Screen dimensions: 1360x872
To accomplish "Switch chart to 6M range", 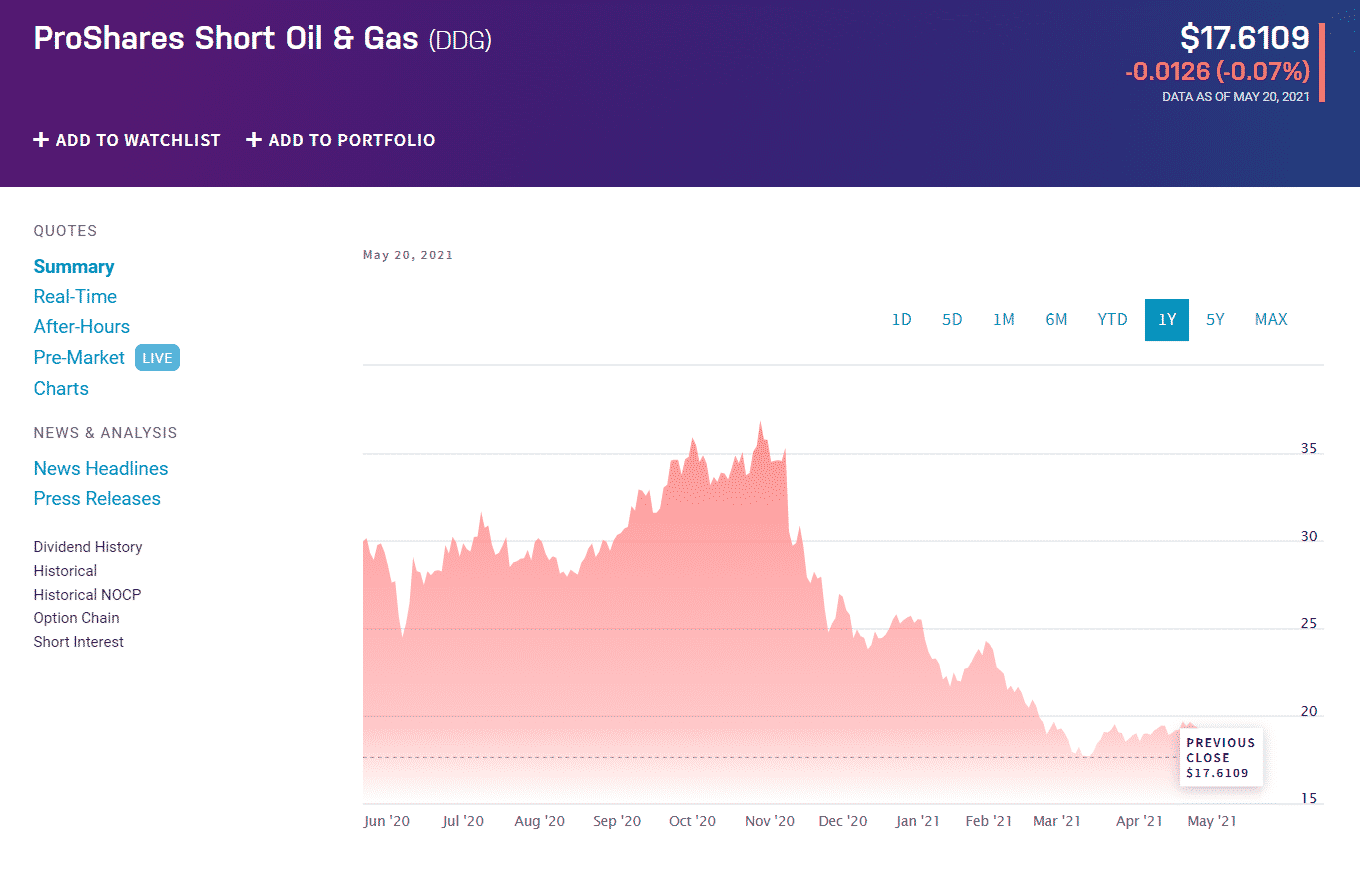I will (1056, 320).
